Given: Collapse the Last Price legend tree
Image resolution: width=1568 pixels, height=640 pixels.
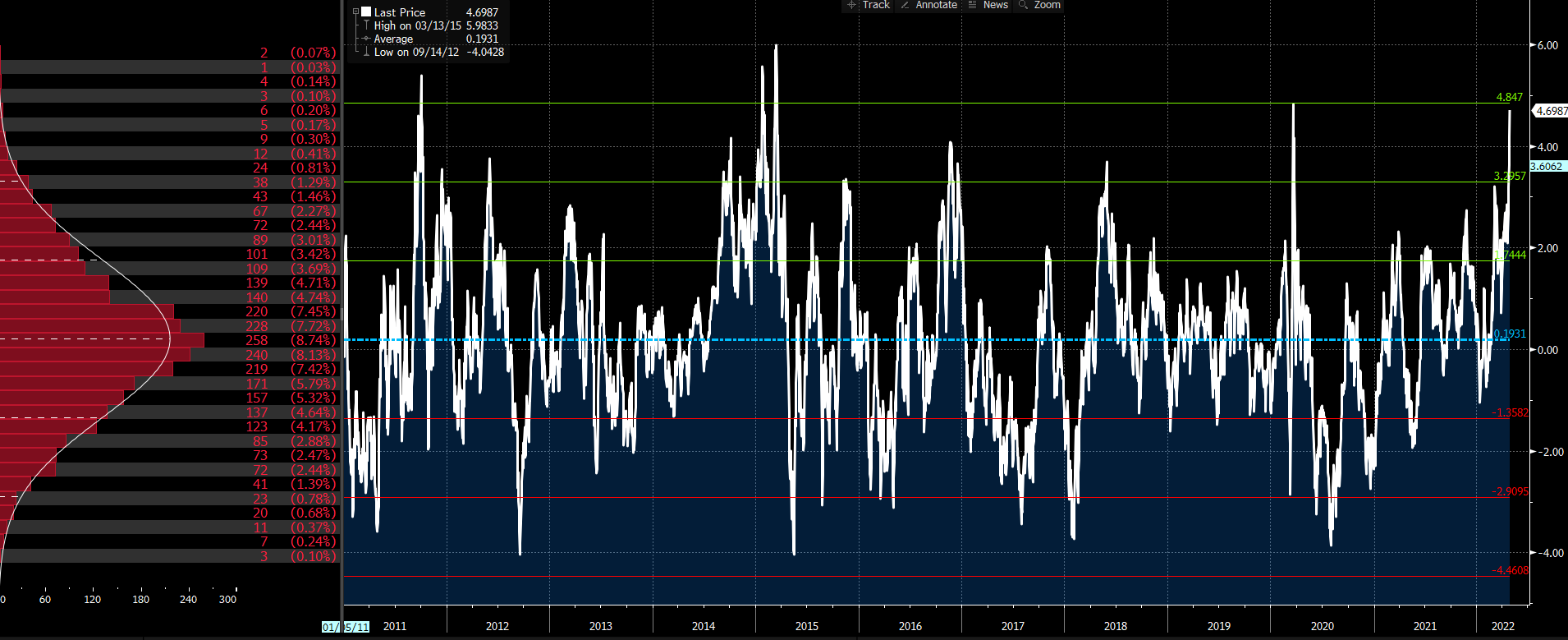Looking at the screenshot, I should pyautogui.click(x=355, y=12).
